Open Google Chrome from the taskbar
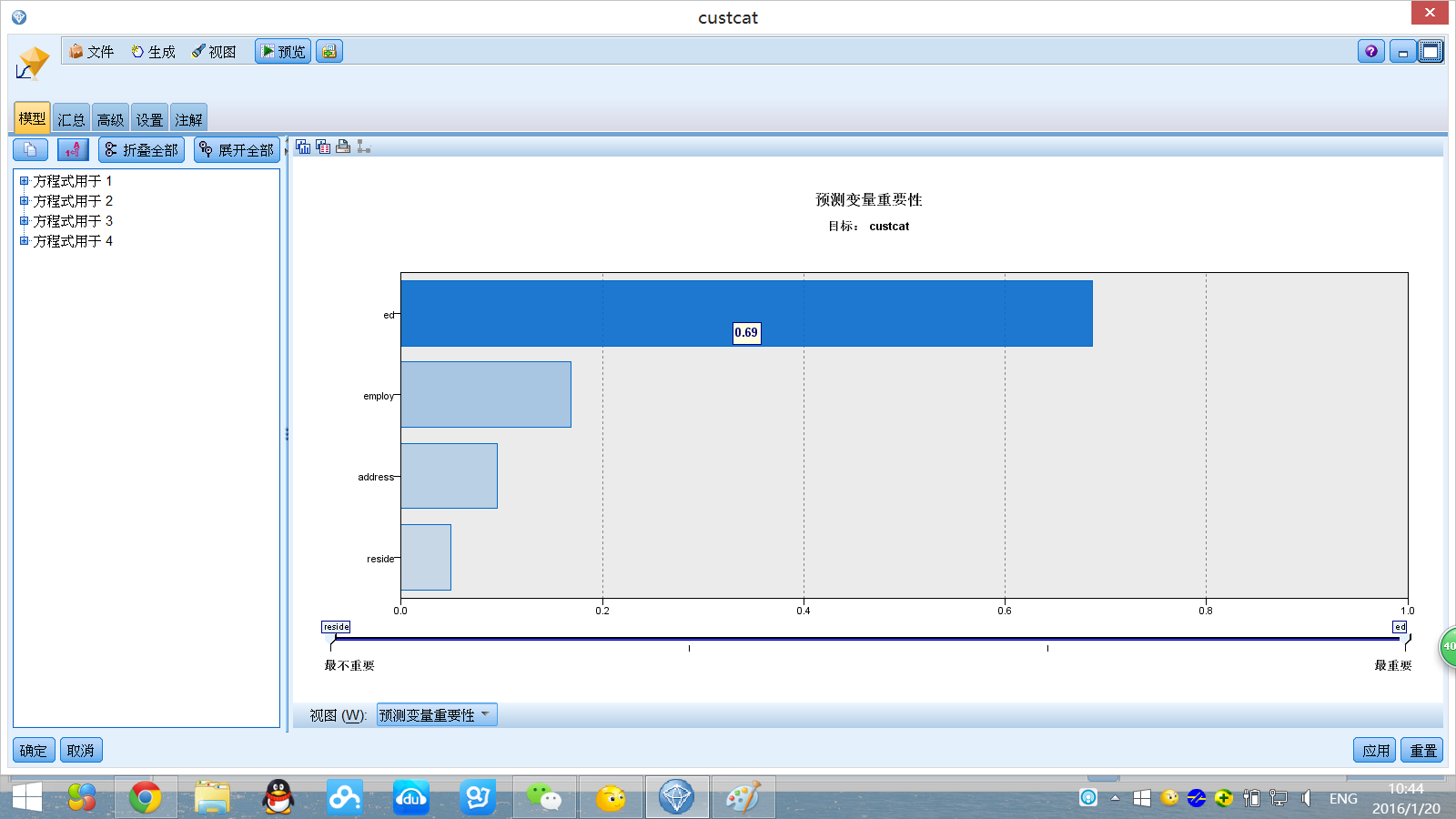 point(145,798)
